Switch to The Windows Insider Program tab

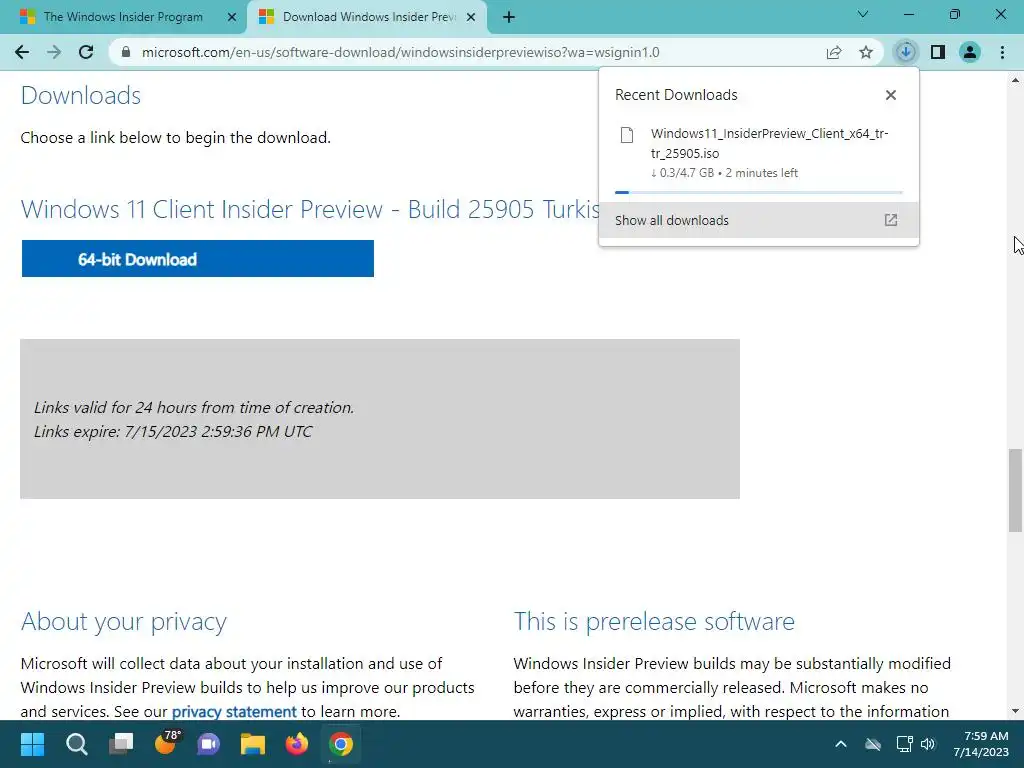(124, 17)
